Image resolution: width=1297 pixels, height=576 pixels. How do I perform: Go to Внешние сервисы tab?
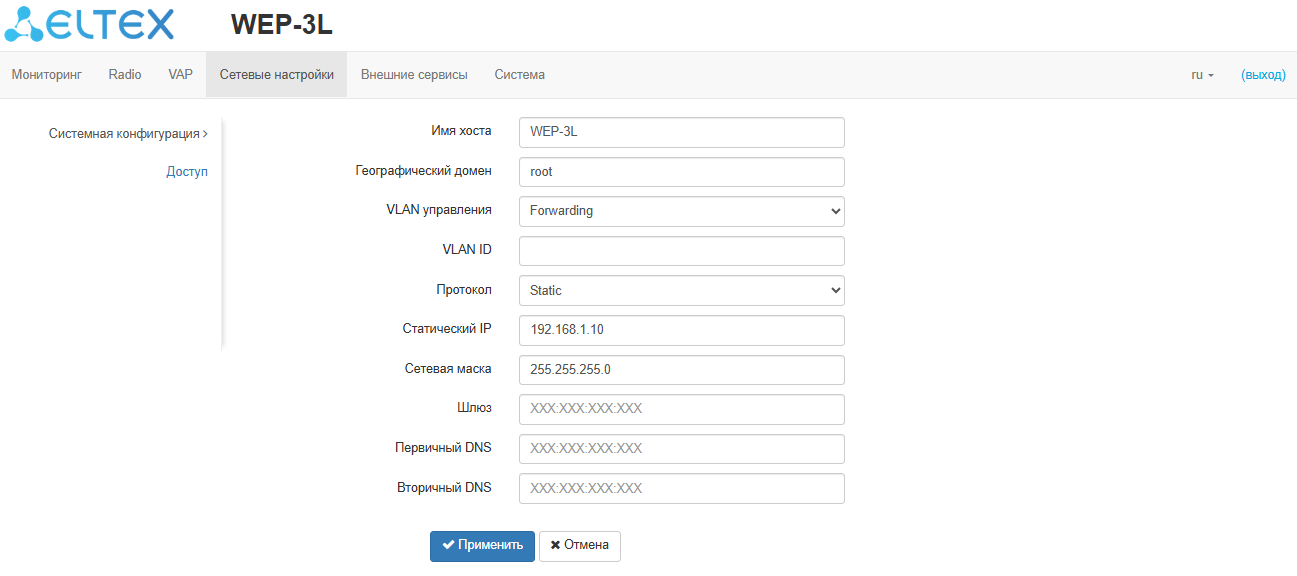point(414,75)
